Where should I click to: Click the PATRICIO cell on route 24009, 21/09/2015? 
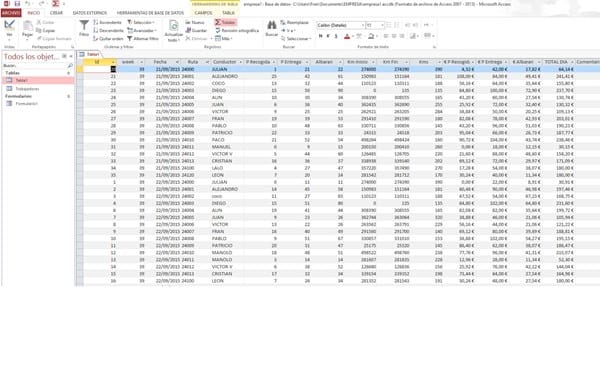point(227,133)
